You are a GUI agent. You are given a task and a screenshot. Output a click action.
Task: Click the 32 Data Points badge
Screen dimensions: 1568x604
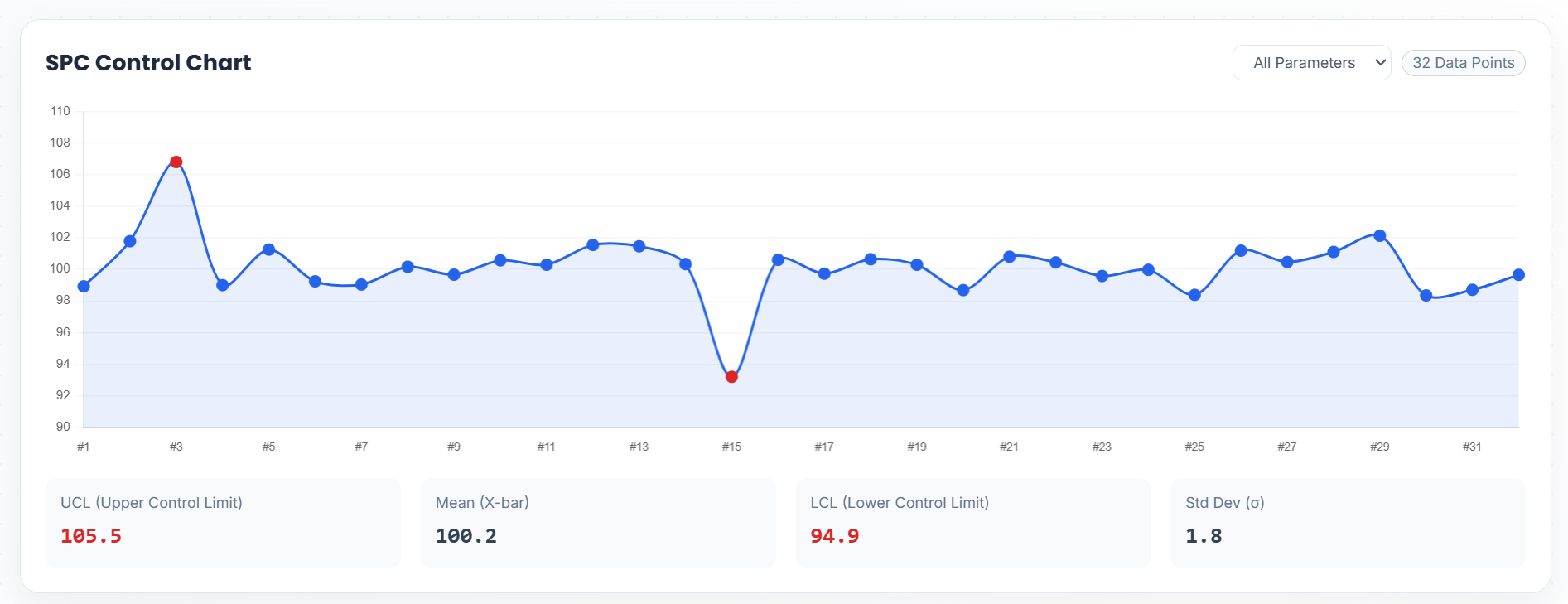point(1463,63)
